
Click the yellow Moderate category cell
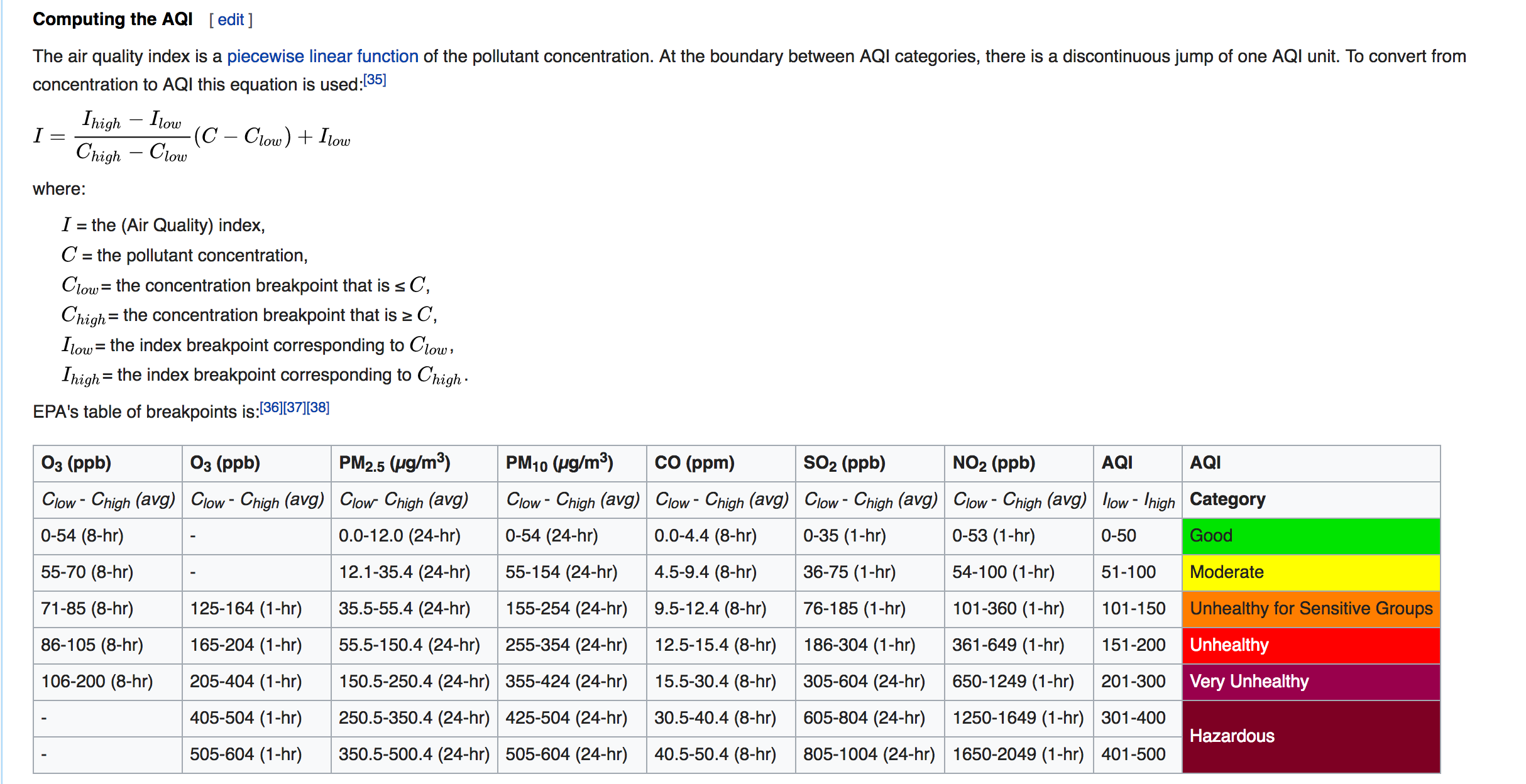click(1310, 572)
